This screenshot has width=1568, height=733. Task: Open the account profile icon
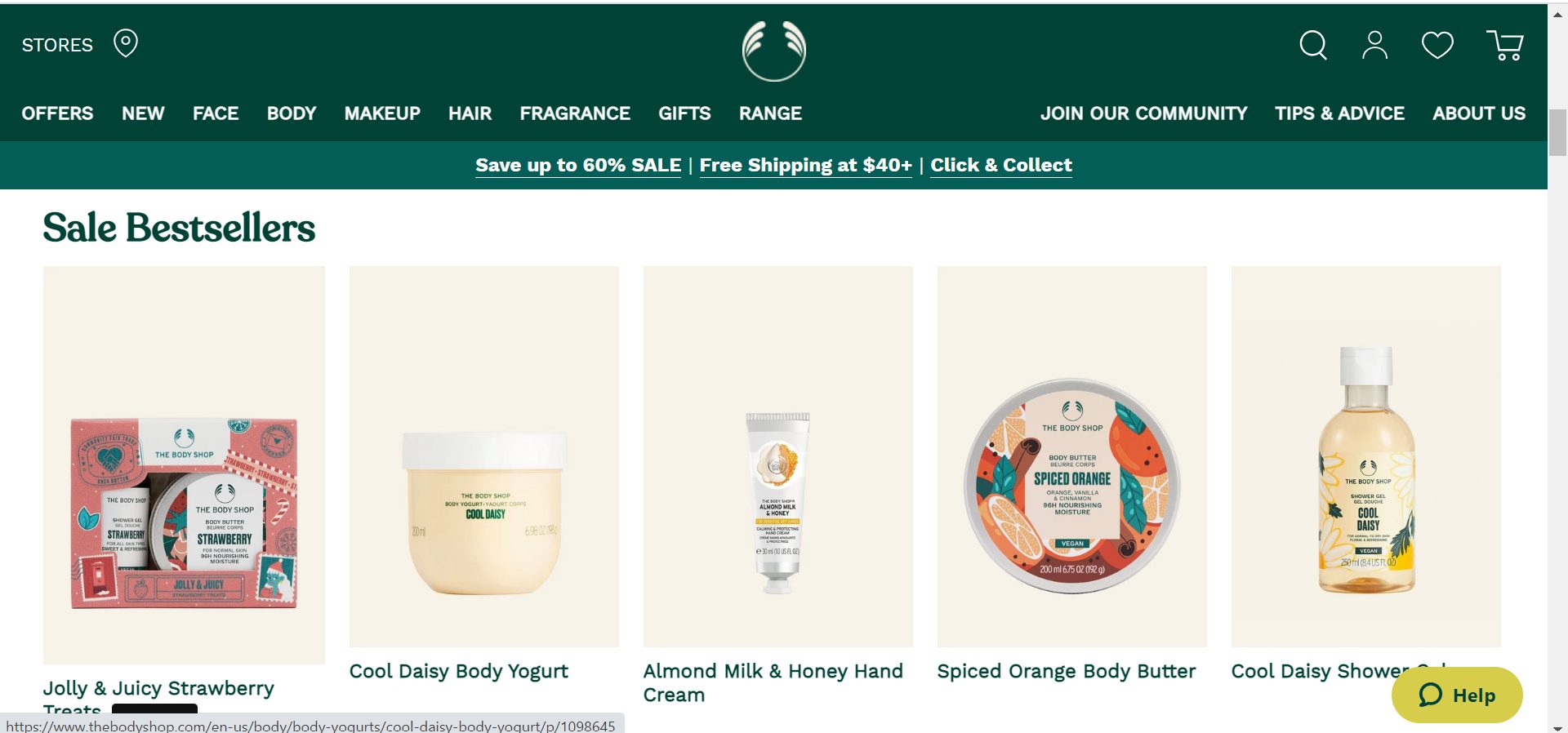point(1375,45)
